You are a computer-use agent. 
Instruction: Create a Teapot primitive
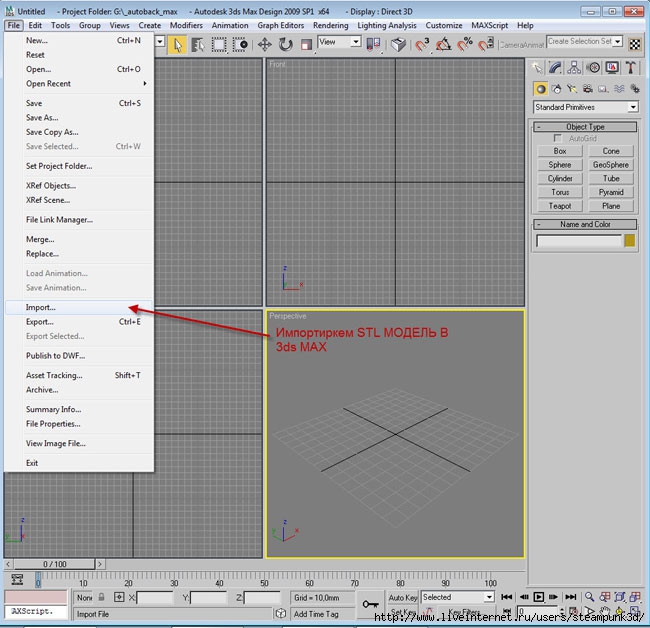pyautogui.click(x=560, y=206)
